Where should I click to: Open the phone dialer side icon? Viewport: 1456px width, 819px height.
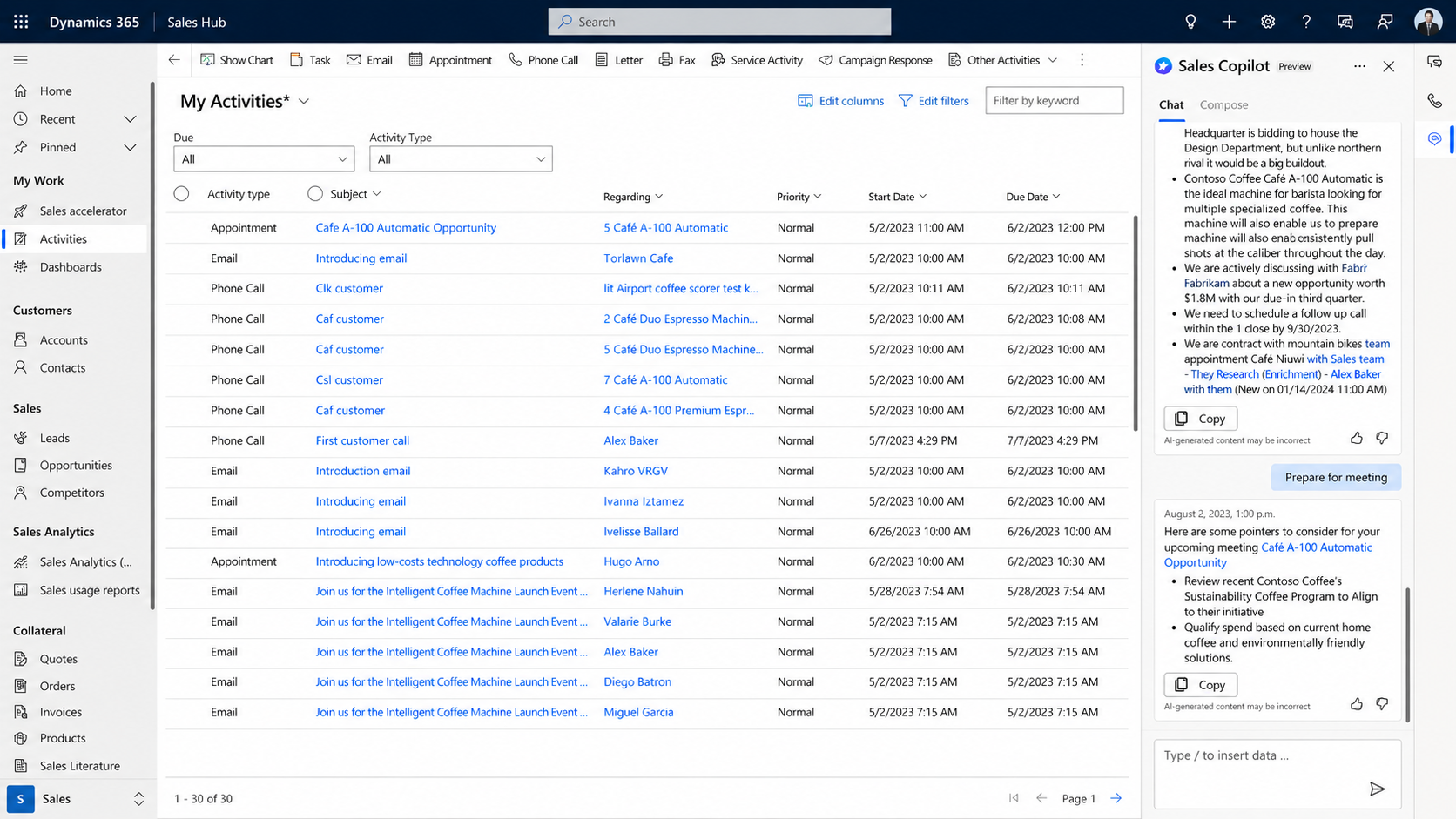tap(1435, 101)
